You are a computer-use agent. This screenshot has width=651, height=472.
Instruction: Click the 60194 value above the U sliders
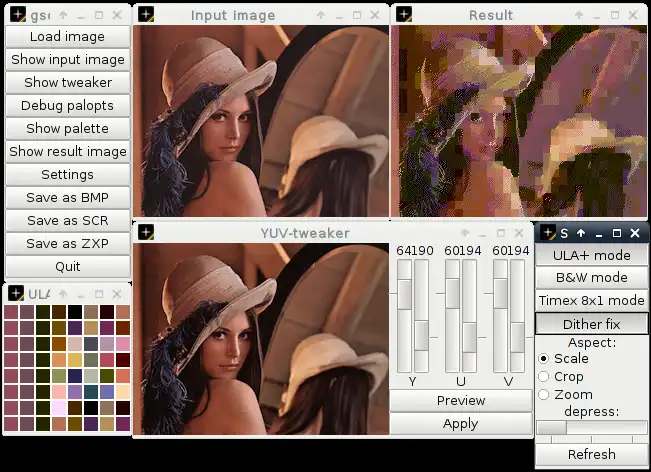tap(463, 251)
